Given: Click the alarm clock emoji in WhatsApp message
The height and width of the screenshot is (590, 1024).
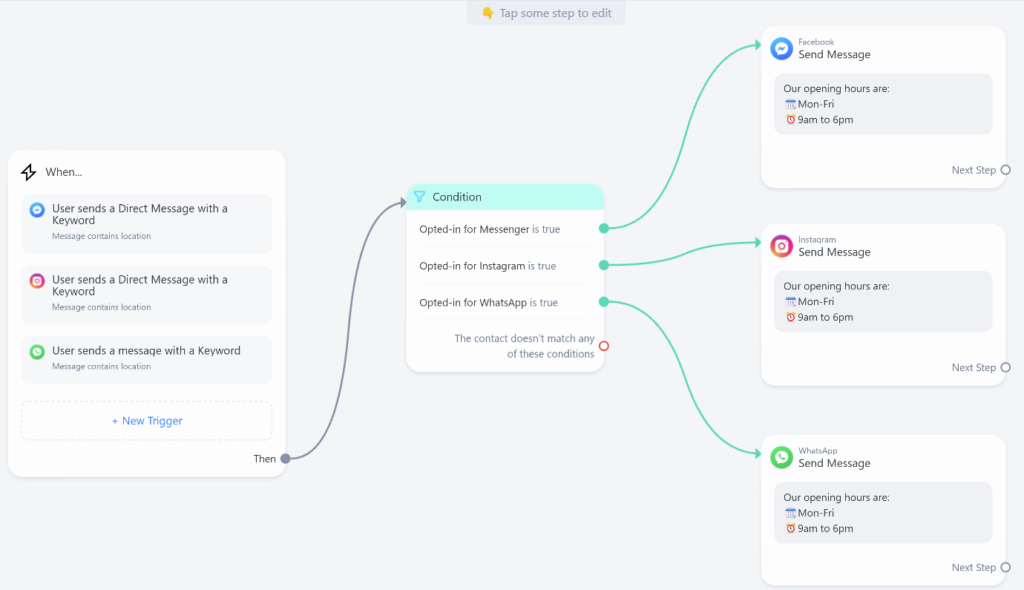Looking at the screenshot, I should (x=790, y=529).
